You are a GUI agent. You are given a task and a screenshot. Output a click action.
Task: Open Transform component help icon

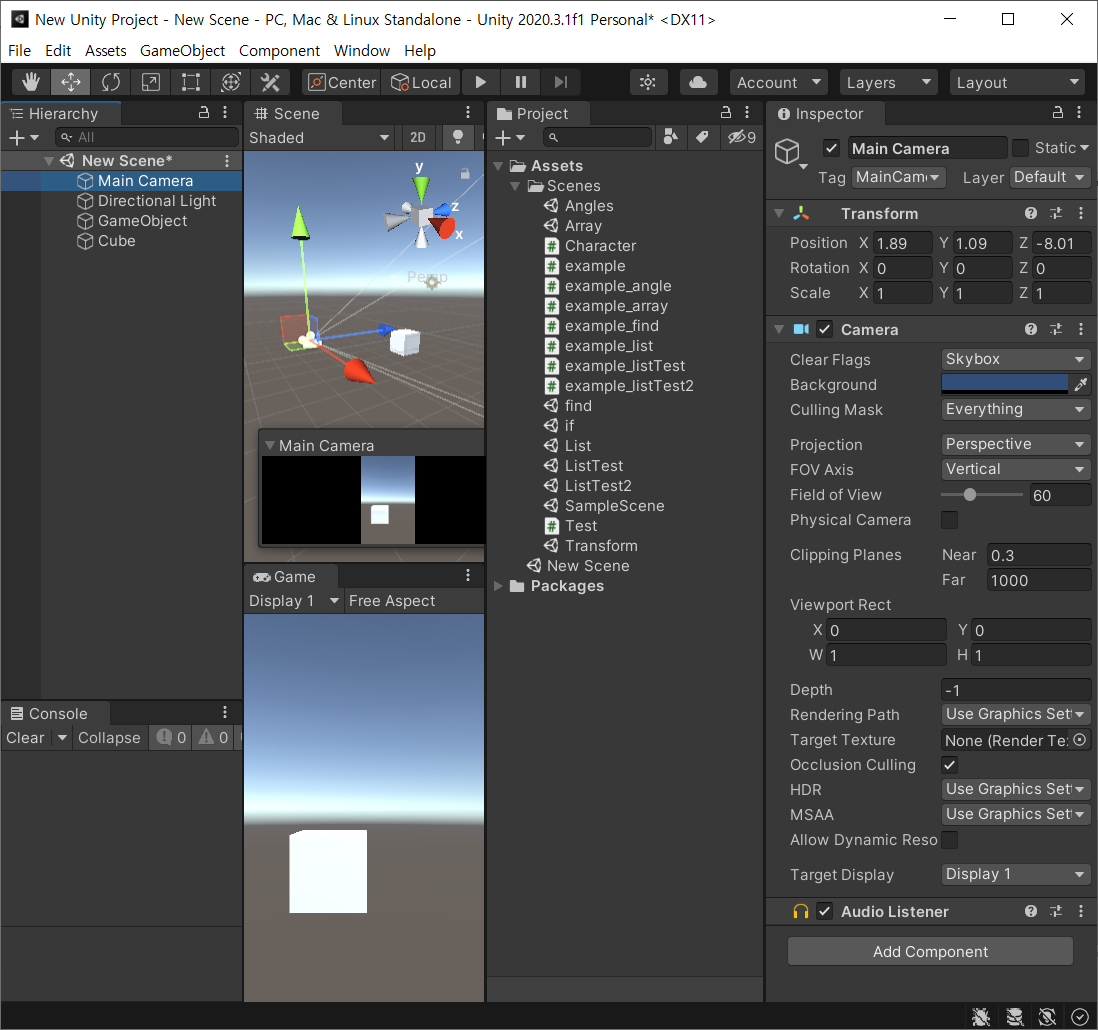coord(1030,214)
